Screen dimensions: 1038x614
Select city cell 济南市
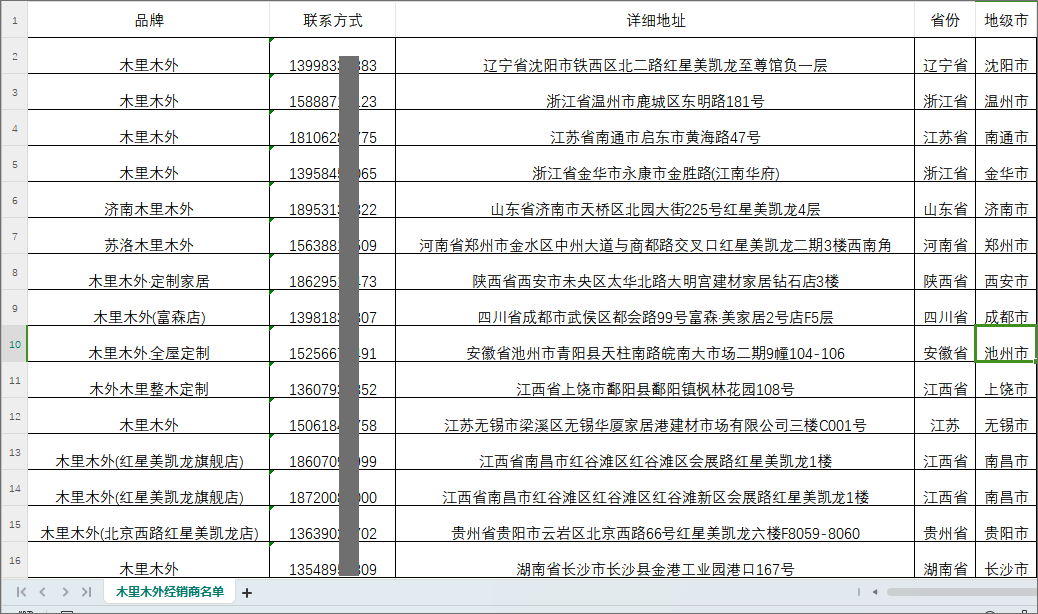pyautogui.click(x=1006, y=200)
